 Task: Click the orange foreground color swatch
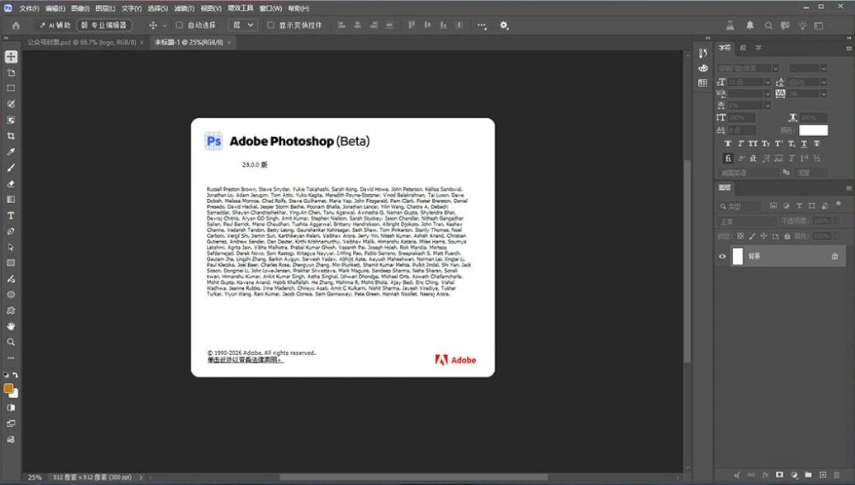pos(8,388)
